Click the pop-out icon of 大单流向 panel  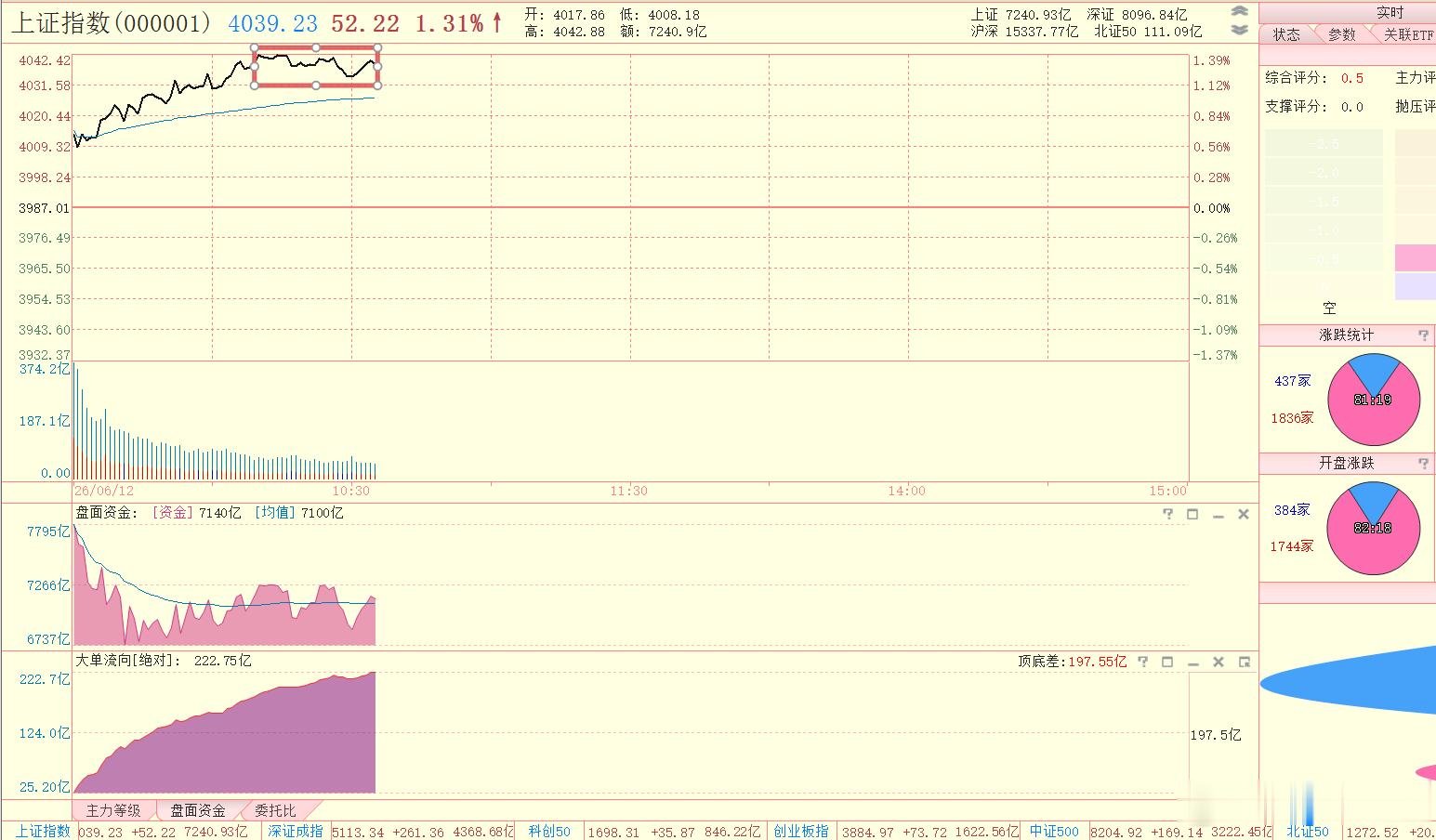point(1244,662)
